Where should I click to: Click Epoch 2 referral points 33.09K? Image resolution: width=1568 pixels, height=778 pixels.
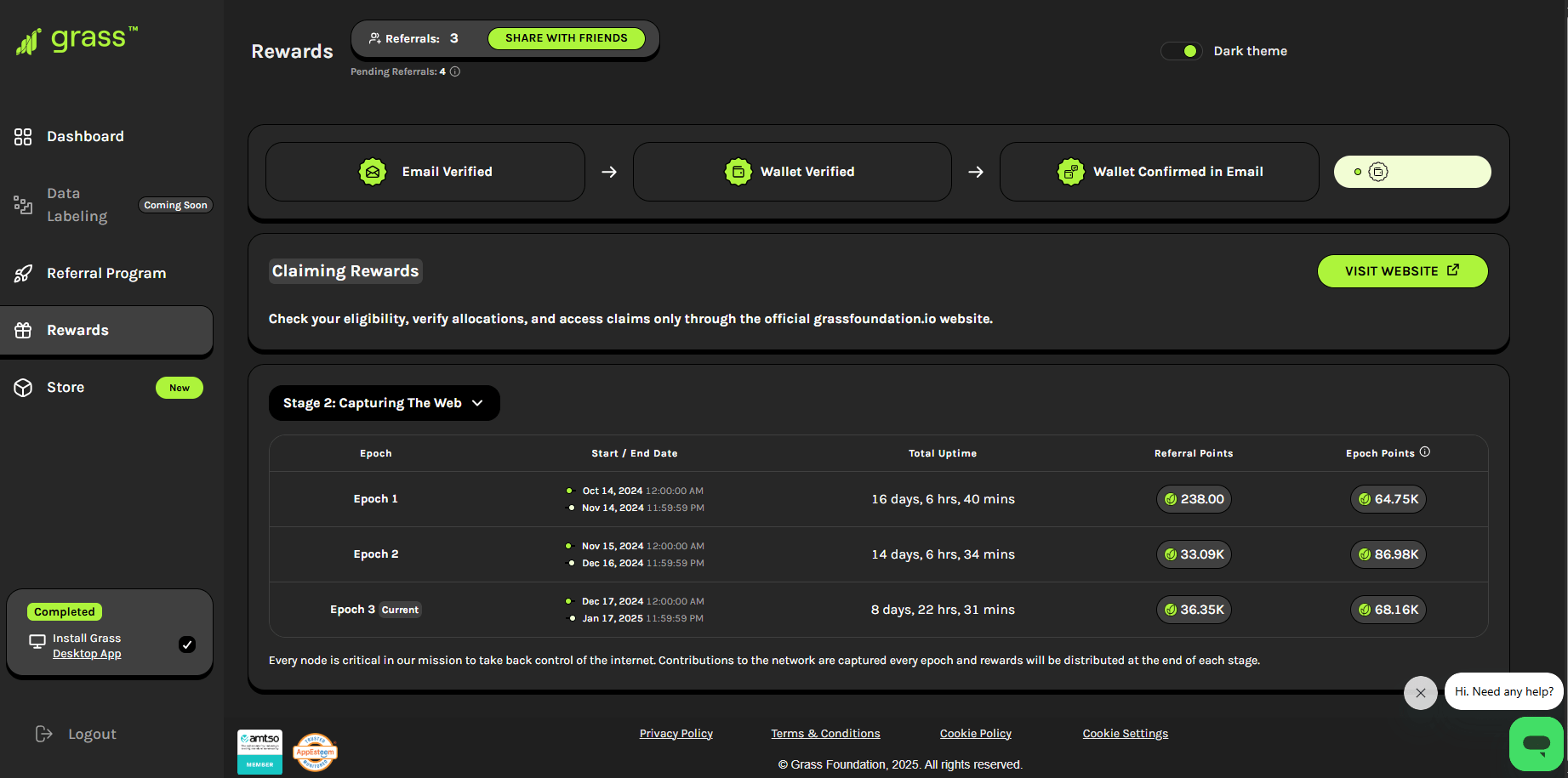[x=1194, y=554]
